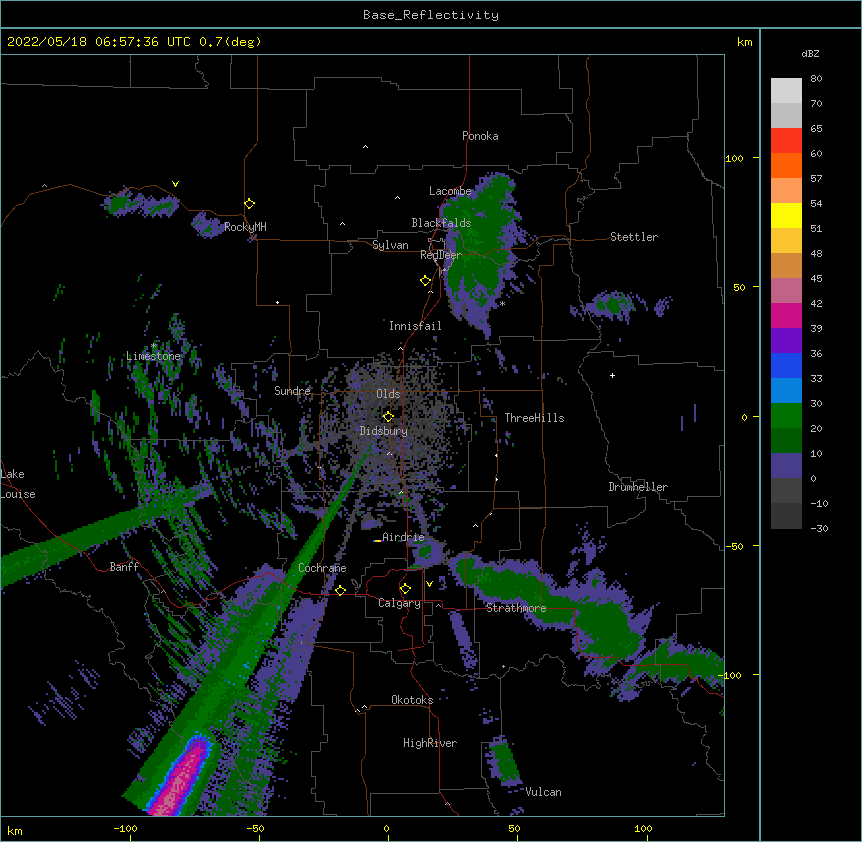This screenshot has height=842, width=862.
Task: Select the Cochrane town label
Action: [322, 568]
